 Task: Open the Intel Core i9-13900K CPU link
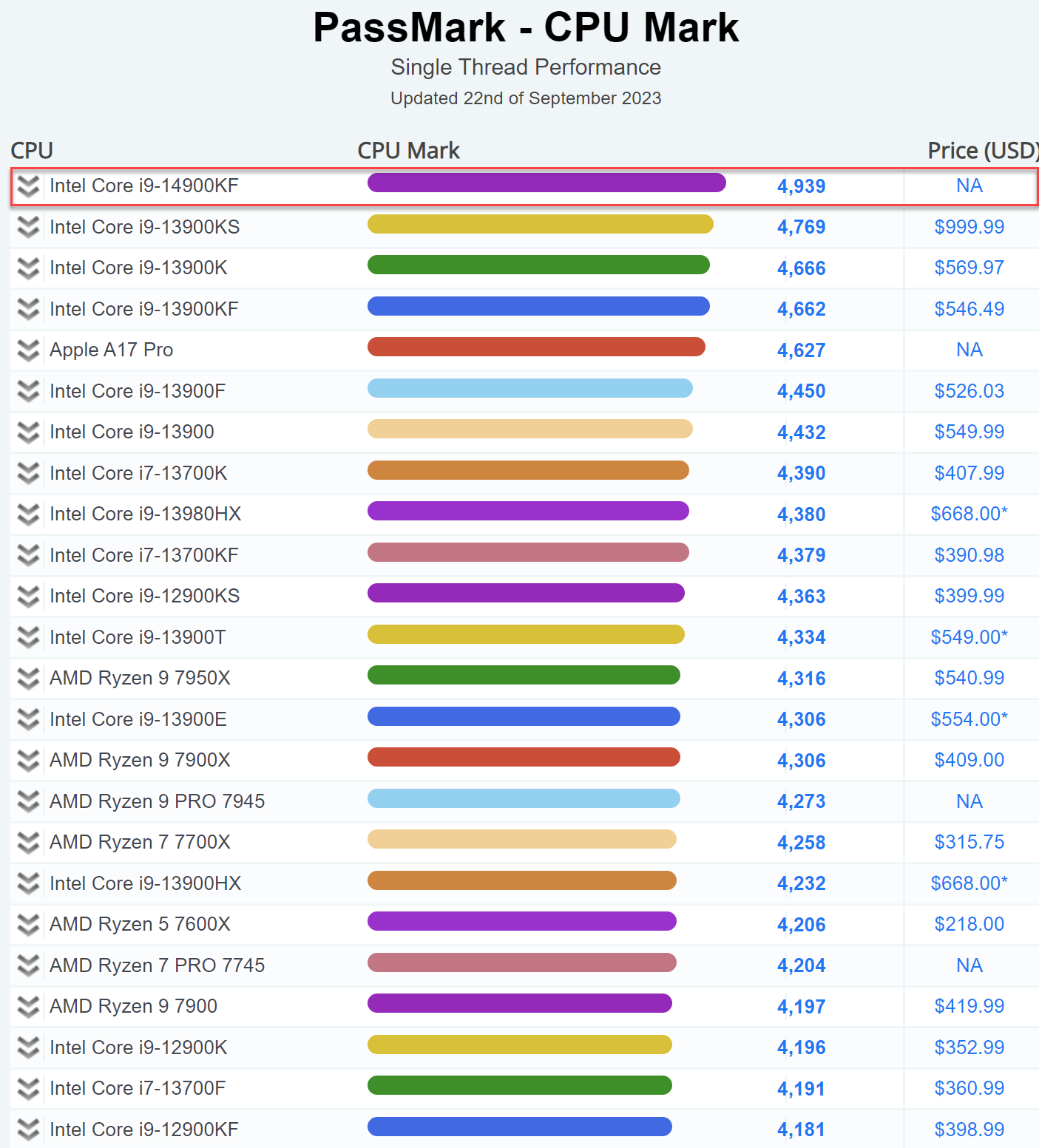coord(138,268)
